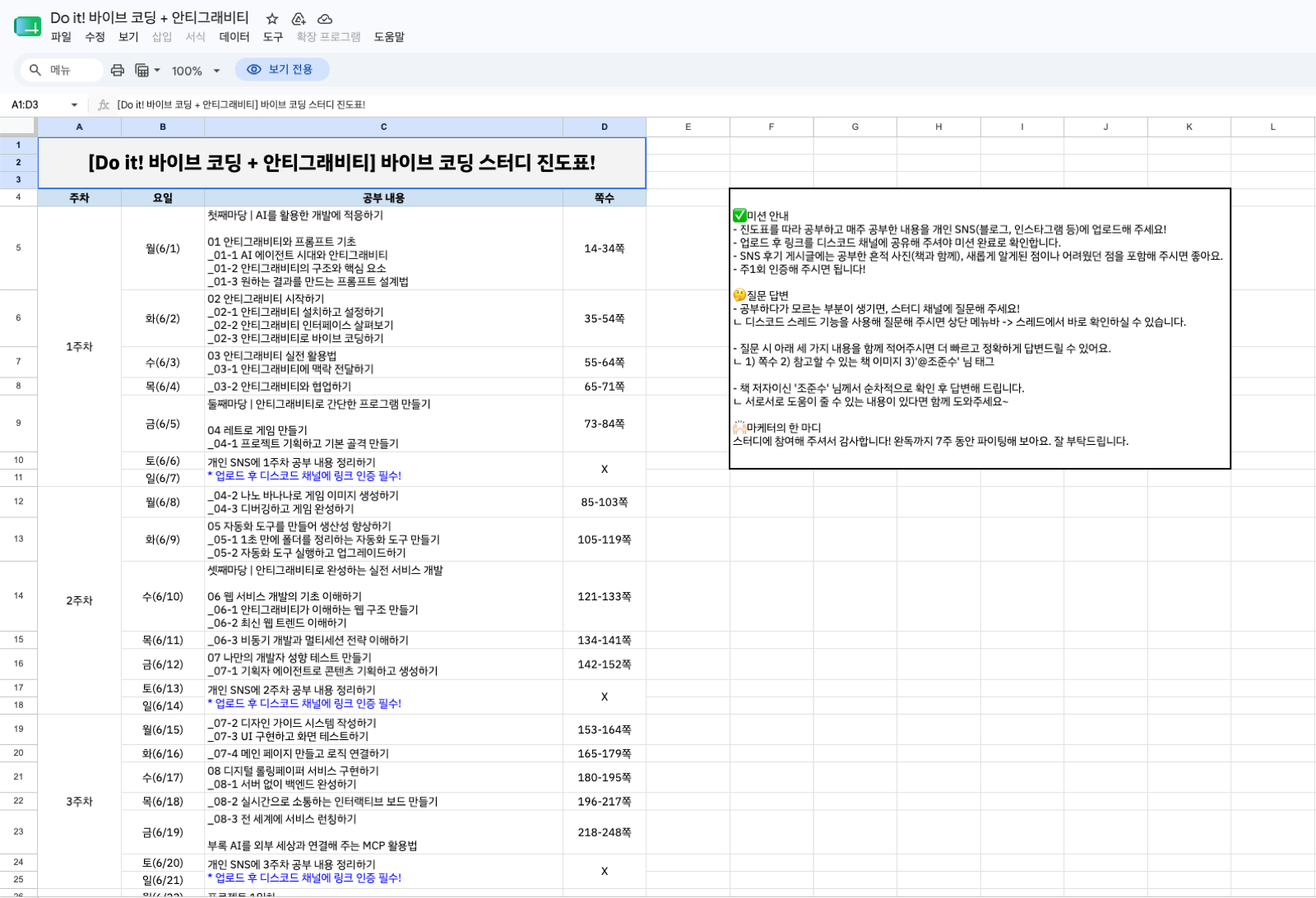The height and width of the screenshot is (898, 1316).
Task: Click the select-all corner box of the grid
Action: click(18, 127)
